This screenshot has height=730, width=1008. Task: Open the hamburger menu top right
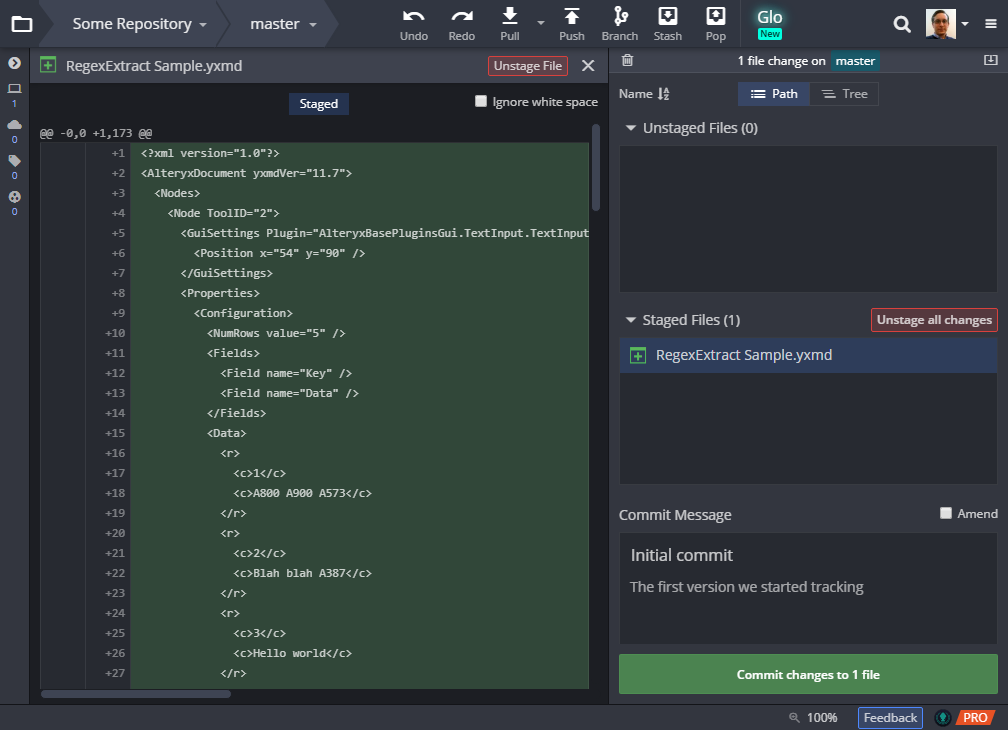point(989,23)
